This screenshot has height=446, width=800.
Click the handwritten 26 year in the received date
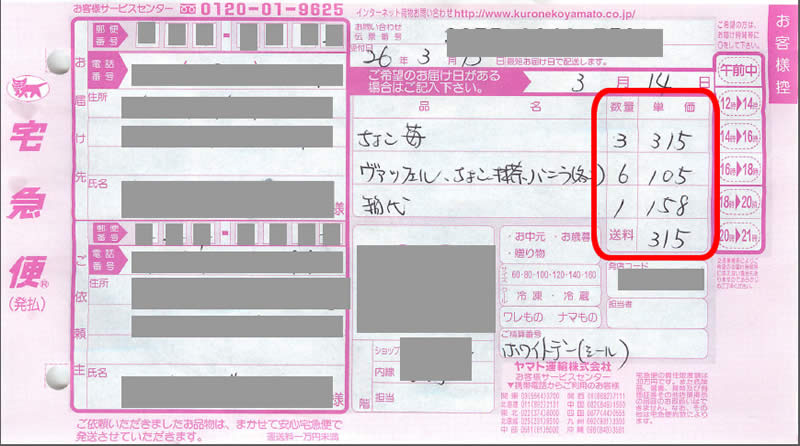pyautogui.click(x=378, y=58)
